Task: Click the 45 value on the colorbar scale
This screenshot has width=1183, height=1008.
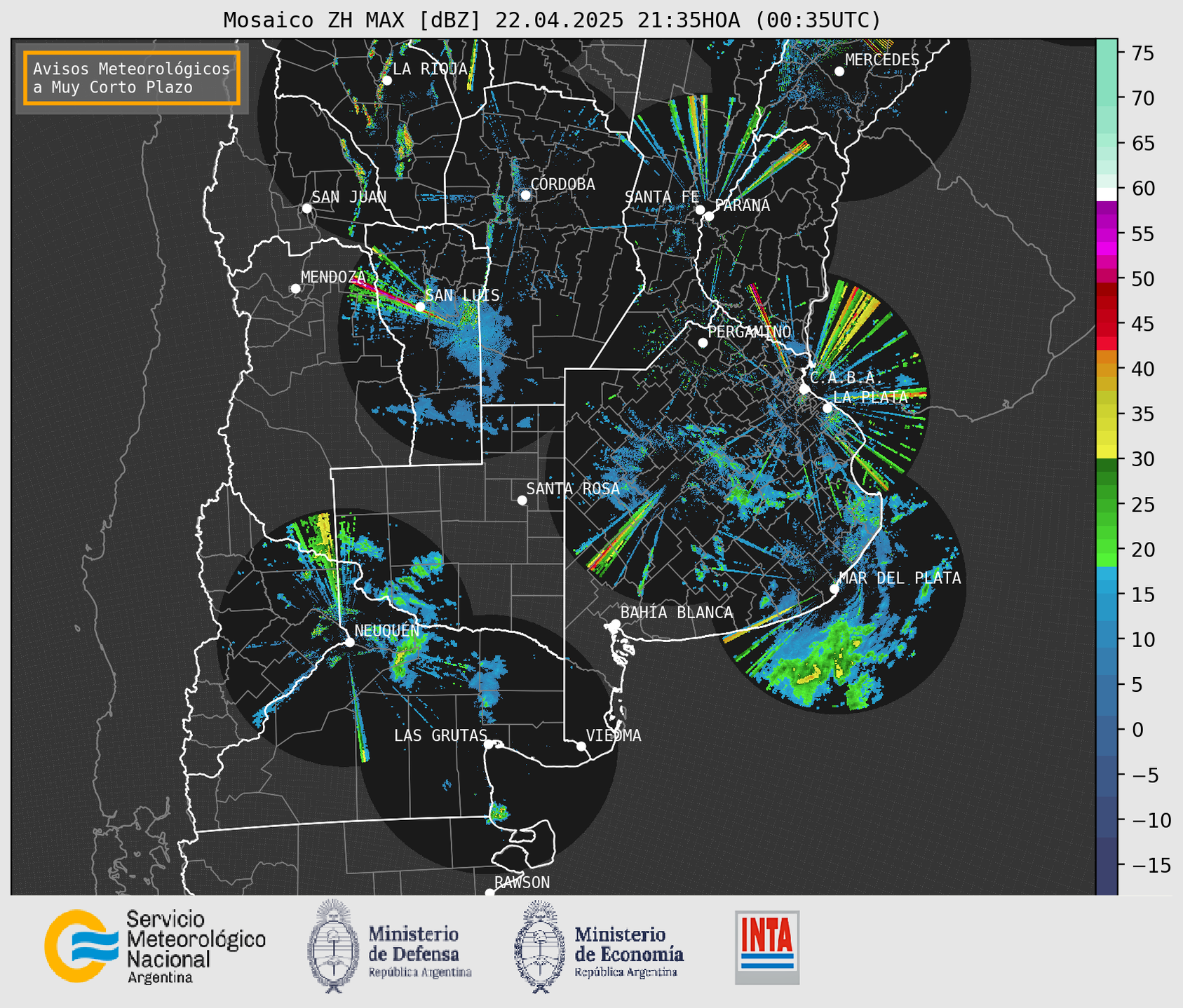Action: [1142, 324]
